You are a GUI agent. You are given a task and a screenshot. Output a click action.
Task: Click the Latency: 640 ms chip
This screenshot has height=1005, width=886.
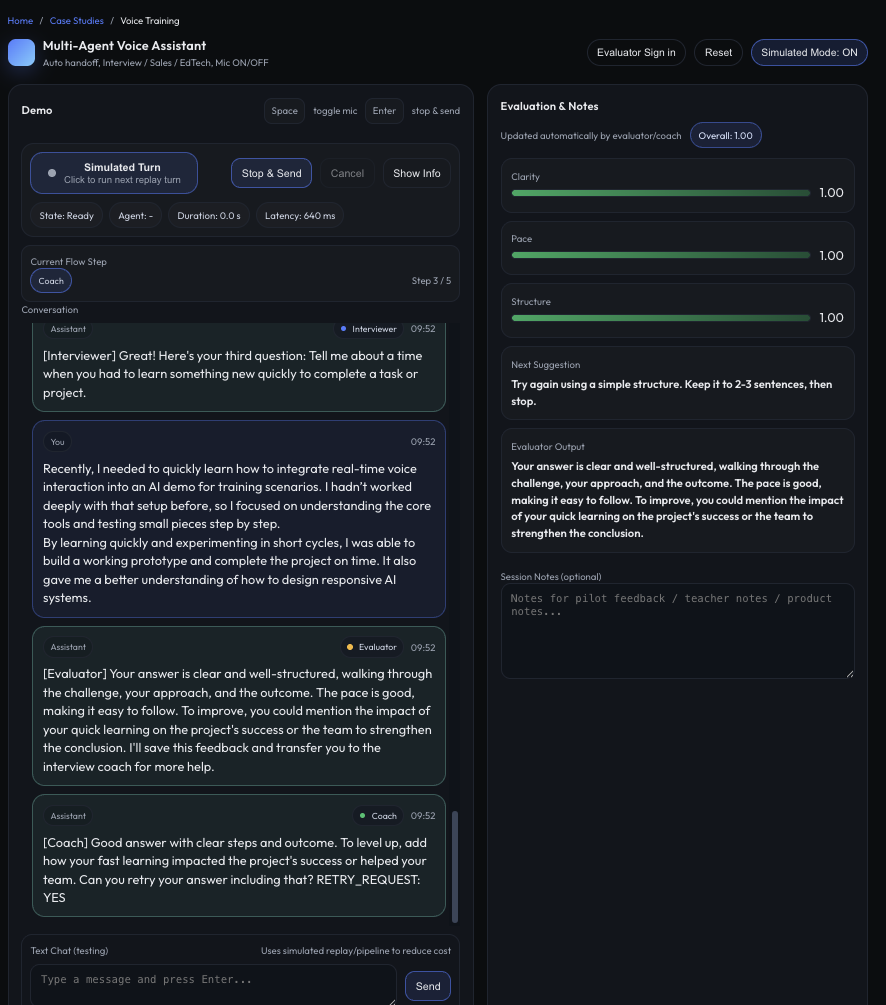(300, 215)
